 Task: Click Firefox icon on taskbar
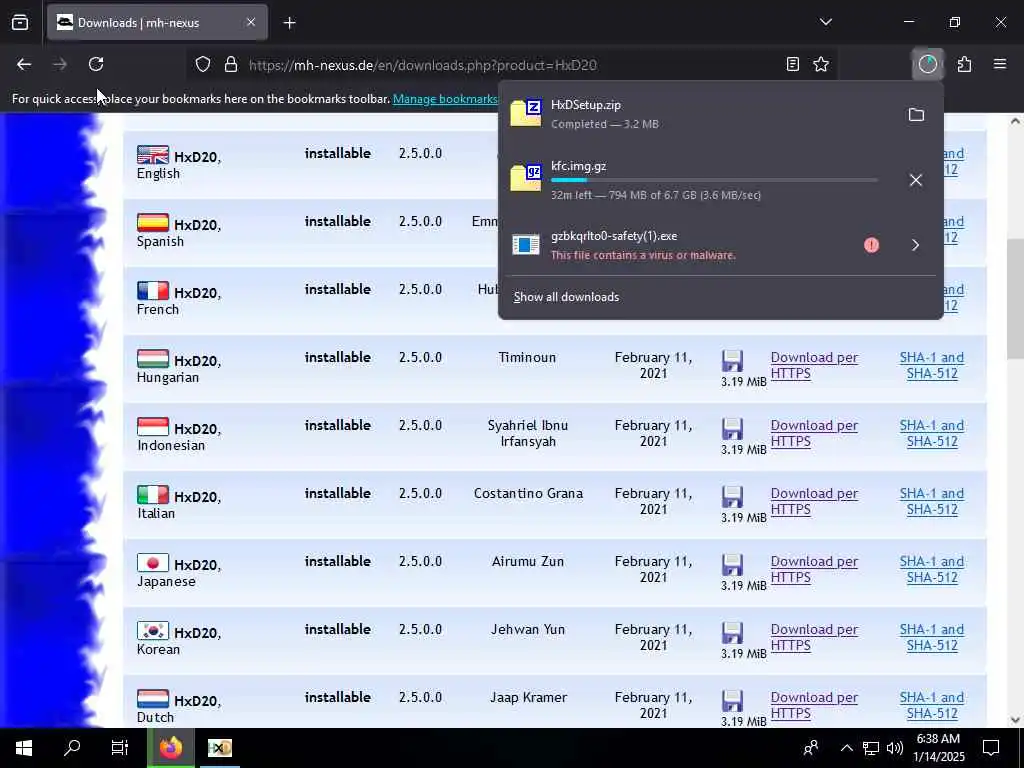170,748
